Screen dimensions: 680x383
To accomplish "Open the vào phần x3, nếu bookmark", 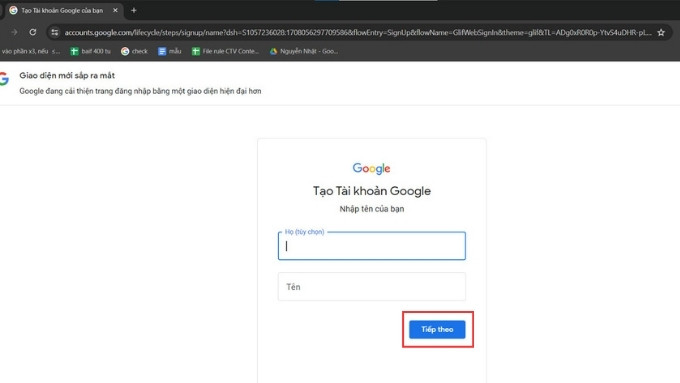I will pos(30,51).
